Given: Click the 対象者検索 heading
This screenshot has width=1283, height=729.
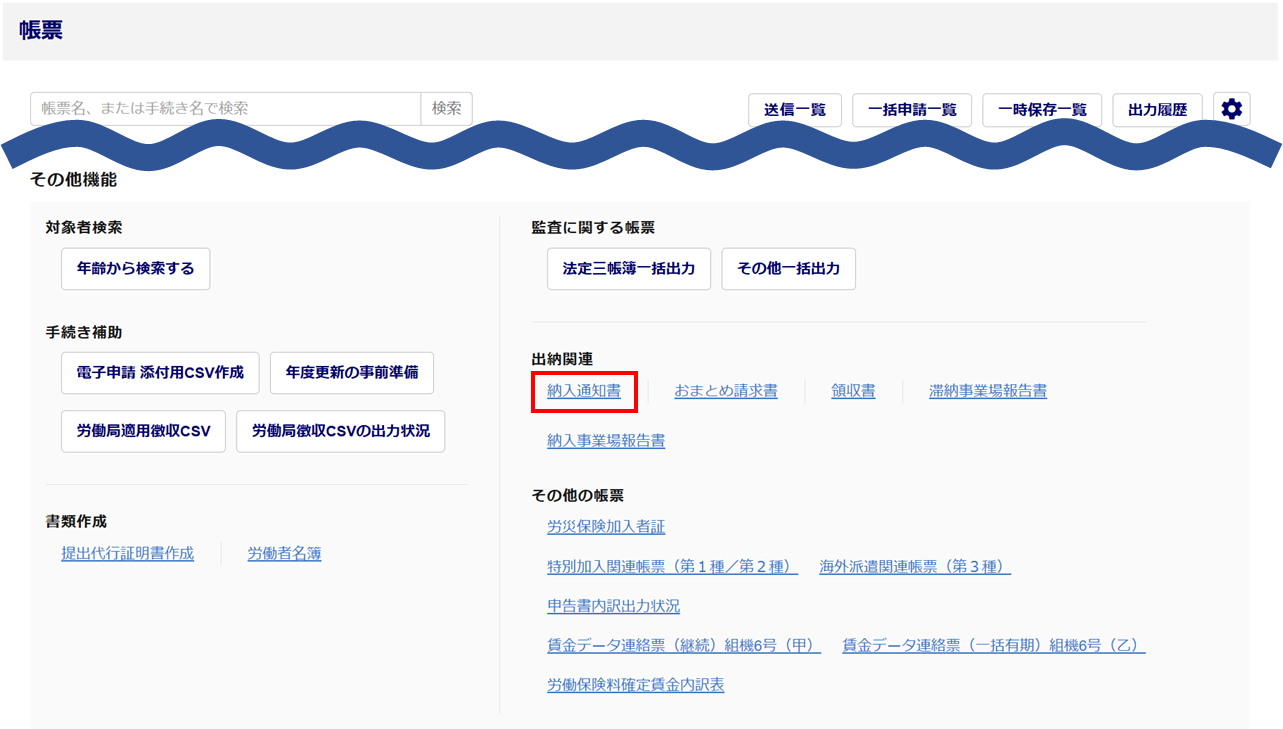Looking at the screenshot, I should (x=84, y=228).
